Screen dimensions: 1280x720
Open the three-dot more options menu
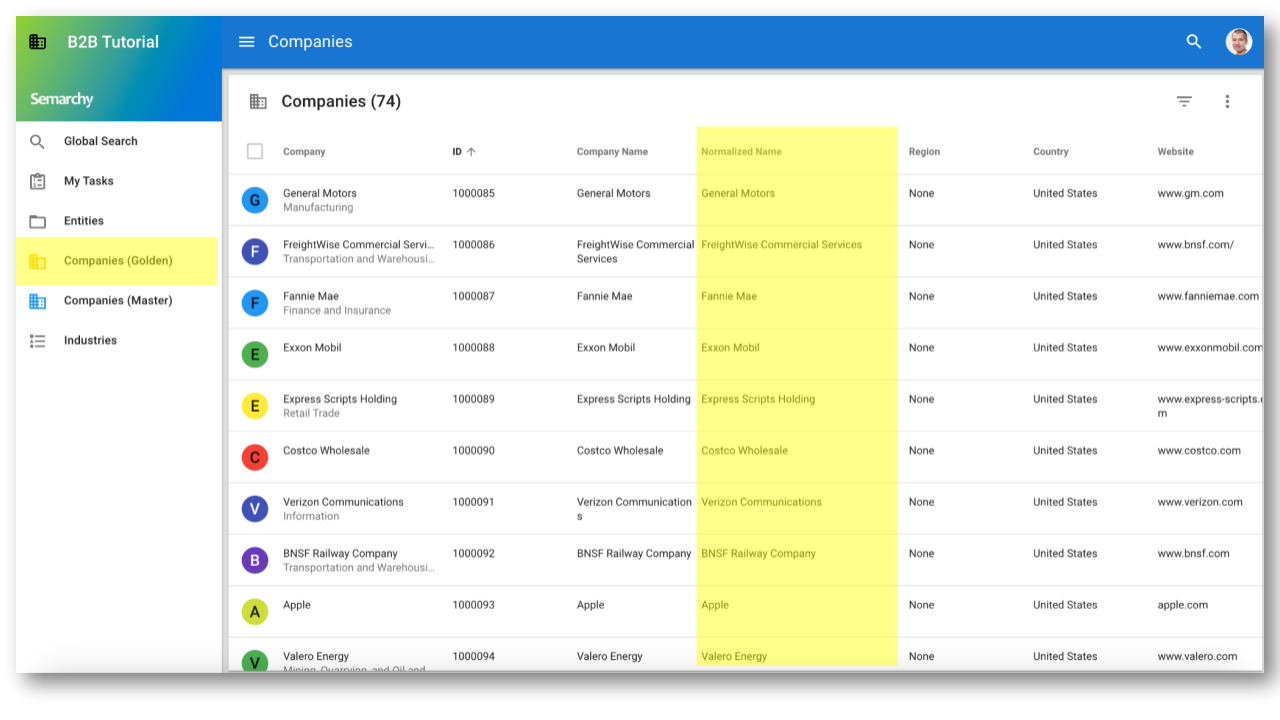pos(1227,101)
